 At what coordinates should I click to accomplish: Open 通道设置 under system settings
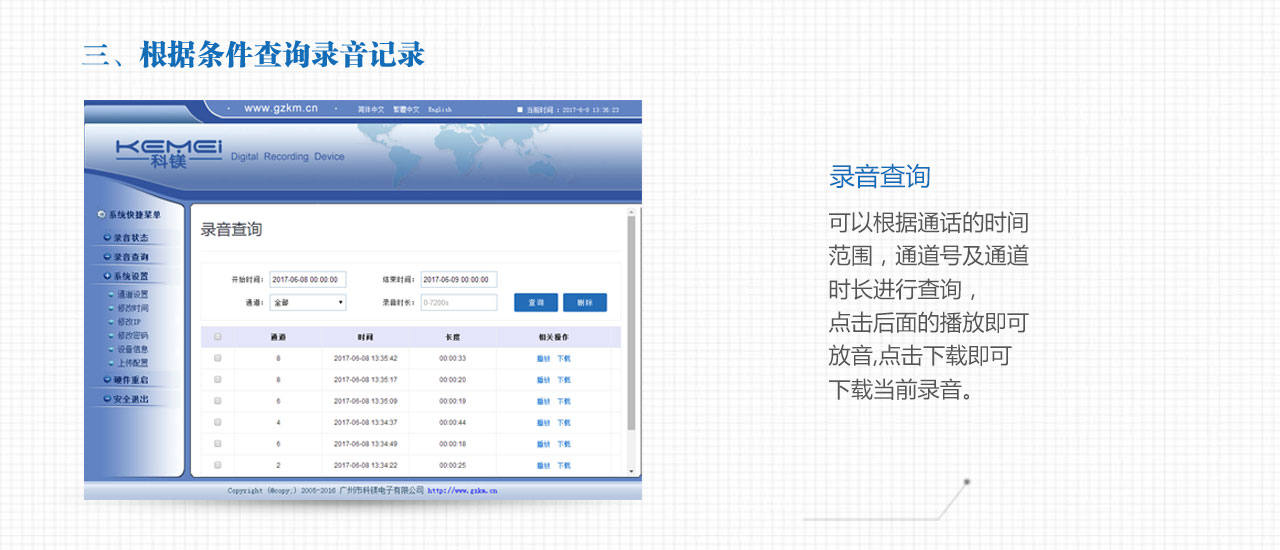(x=132, y=295)
